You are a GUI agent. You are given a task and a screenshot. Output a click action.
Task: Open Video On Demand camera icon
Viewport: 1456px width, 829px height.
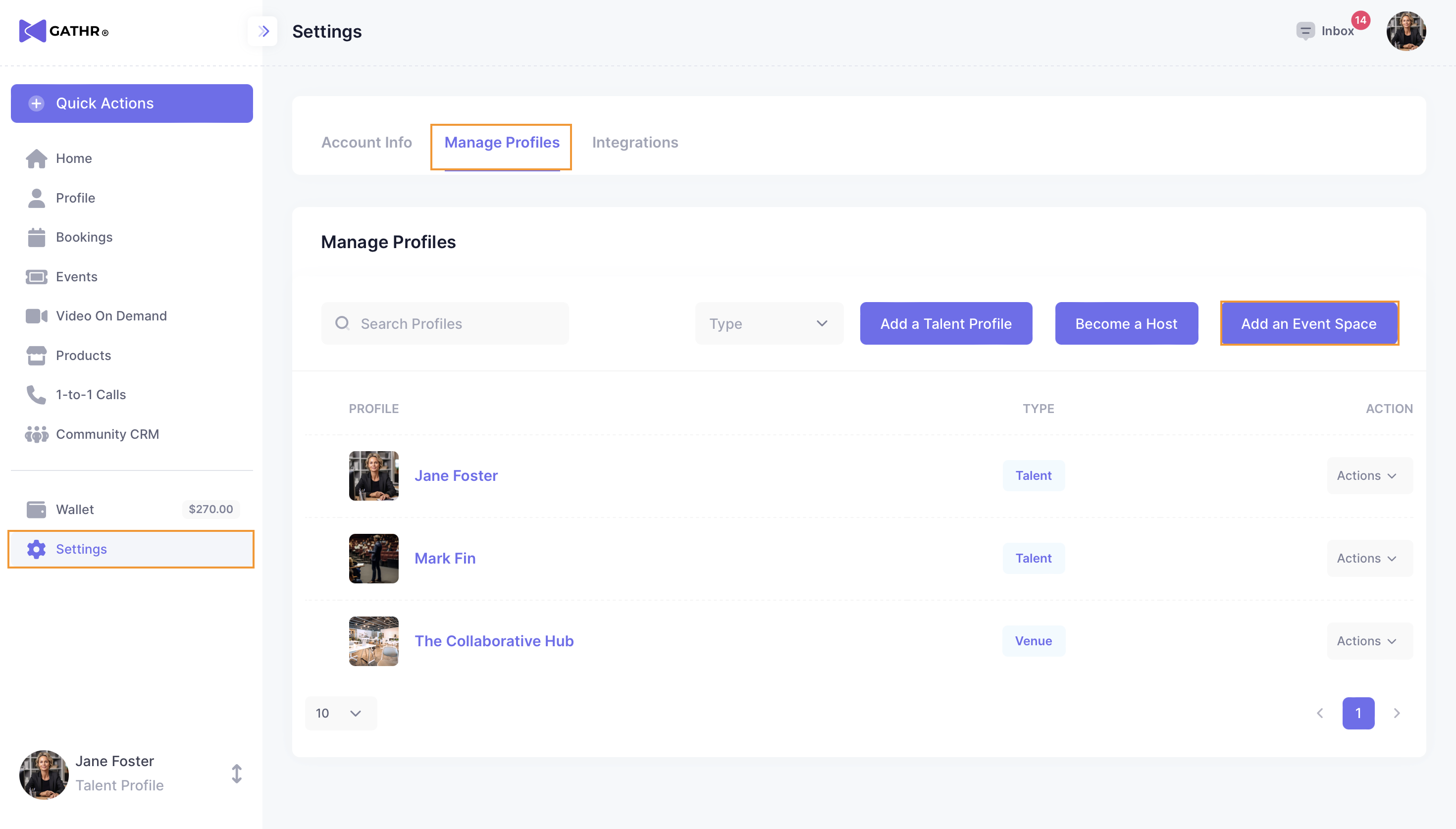(37, 316)
